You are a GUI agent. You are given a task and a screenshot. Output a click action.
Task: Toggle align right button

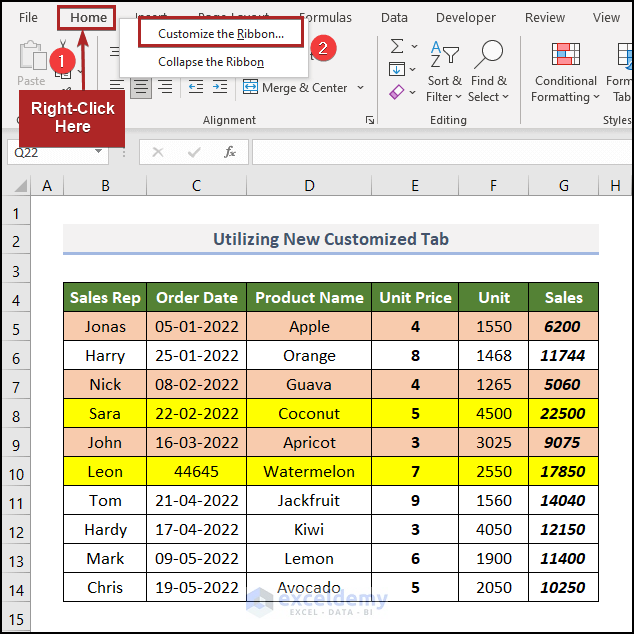(164, 88)
